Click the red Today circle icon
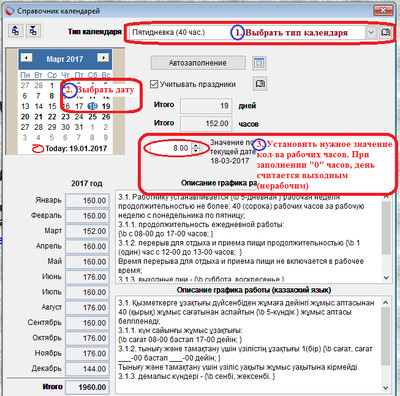400x396 pixels. (x=38, y=148)
